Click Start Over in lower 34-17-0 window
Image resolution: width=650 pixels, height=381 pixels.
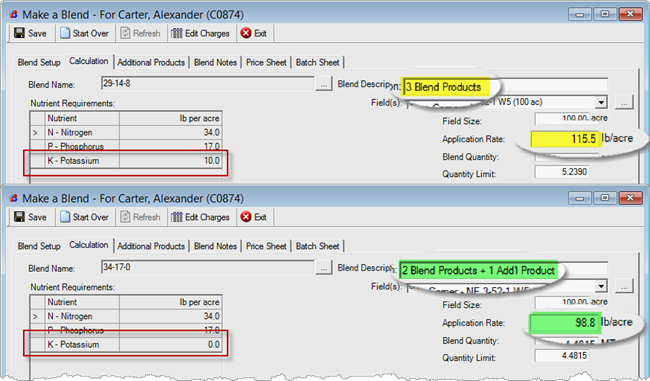click(x=85, y=217)
